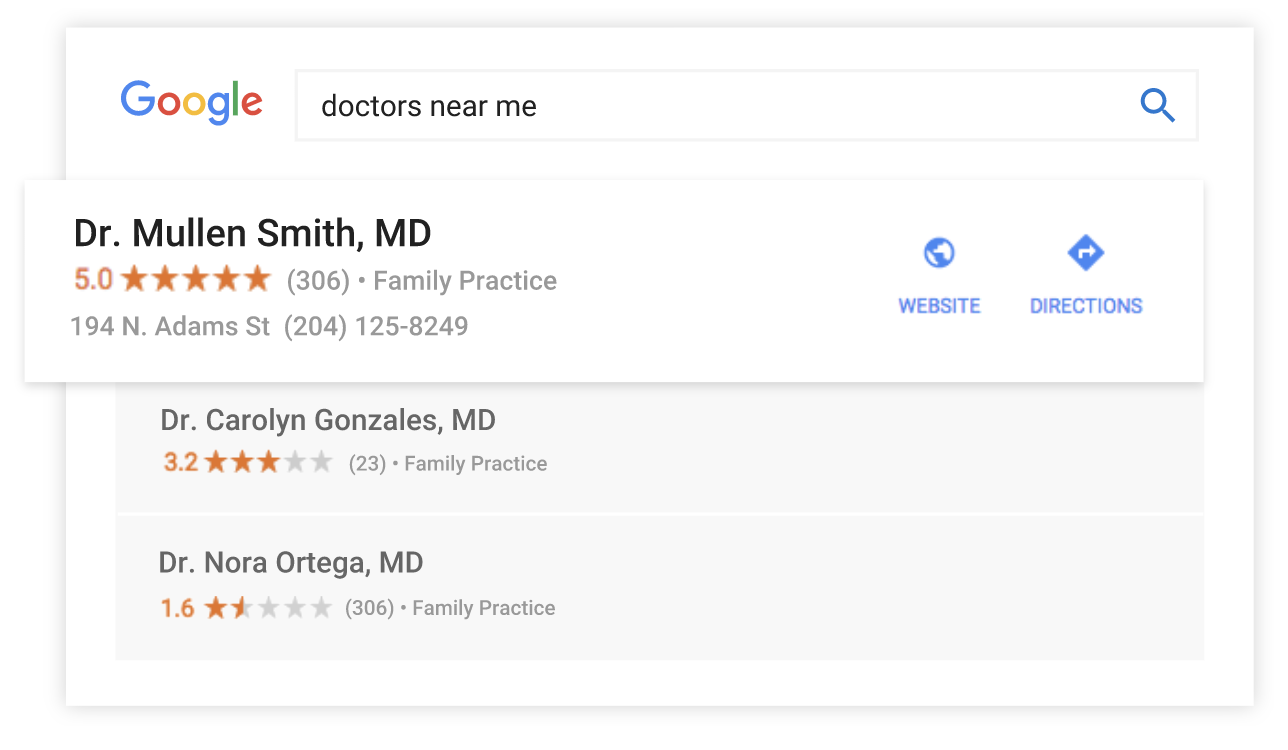Image resolution: width=1288 pixels, height=750 pixels.
Task: View the (306) reviews for Dr. Ortega
Action: pos(369,608)
